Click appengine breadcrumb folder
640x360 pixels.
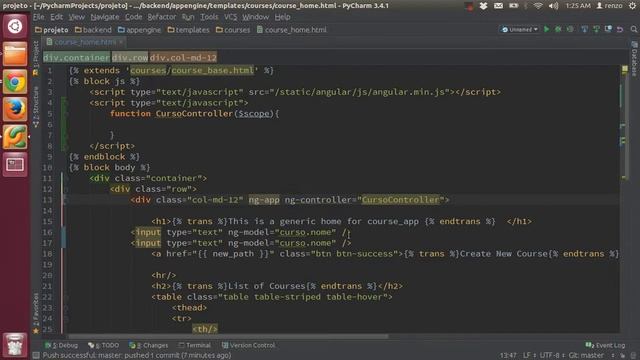coord(140,30)
